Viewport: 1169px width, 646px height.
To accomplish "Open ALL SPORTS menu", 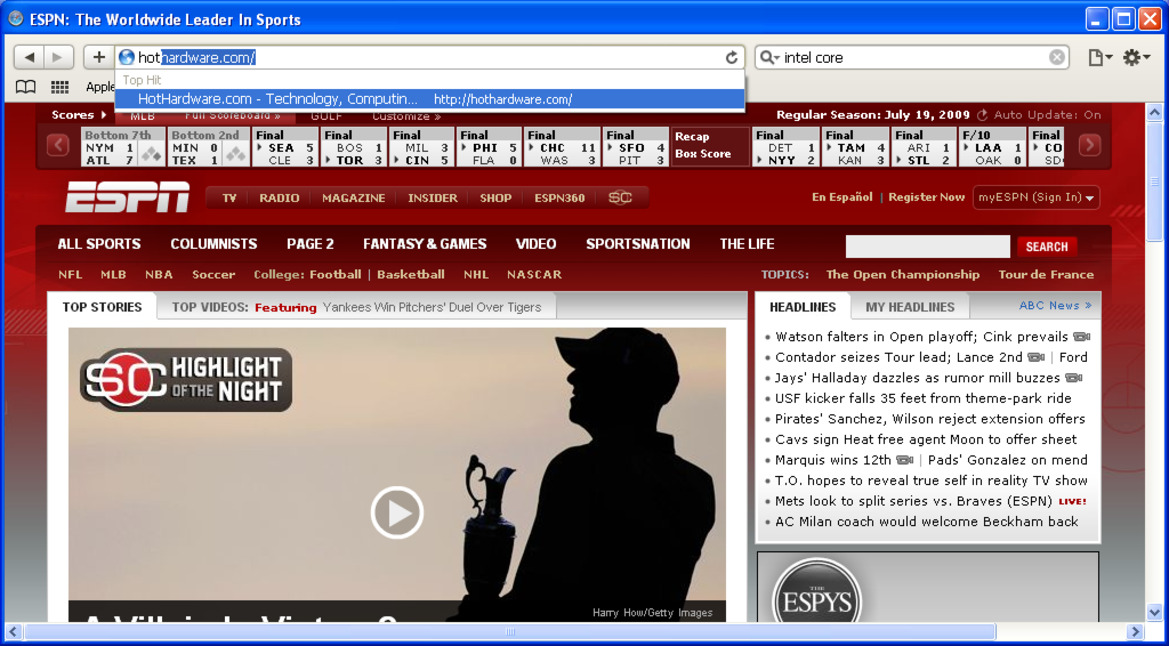I will (99, 244).
